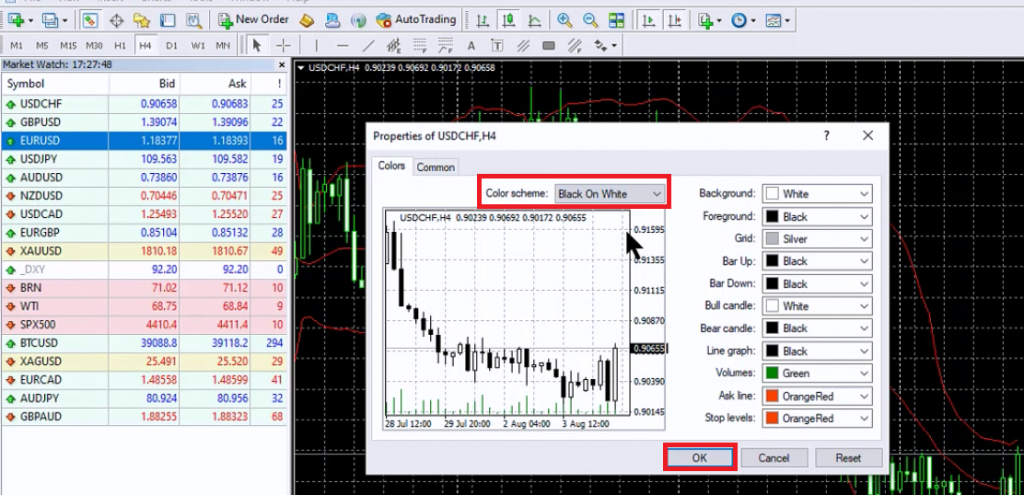Switch chart to candlesticks icon

click(x=508, y=20)
